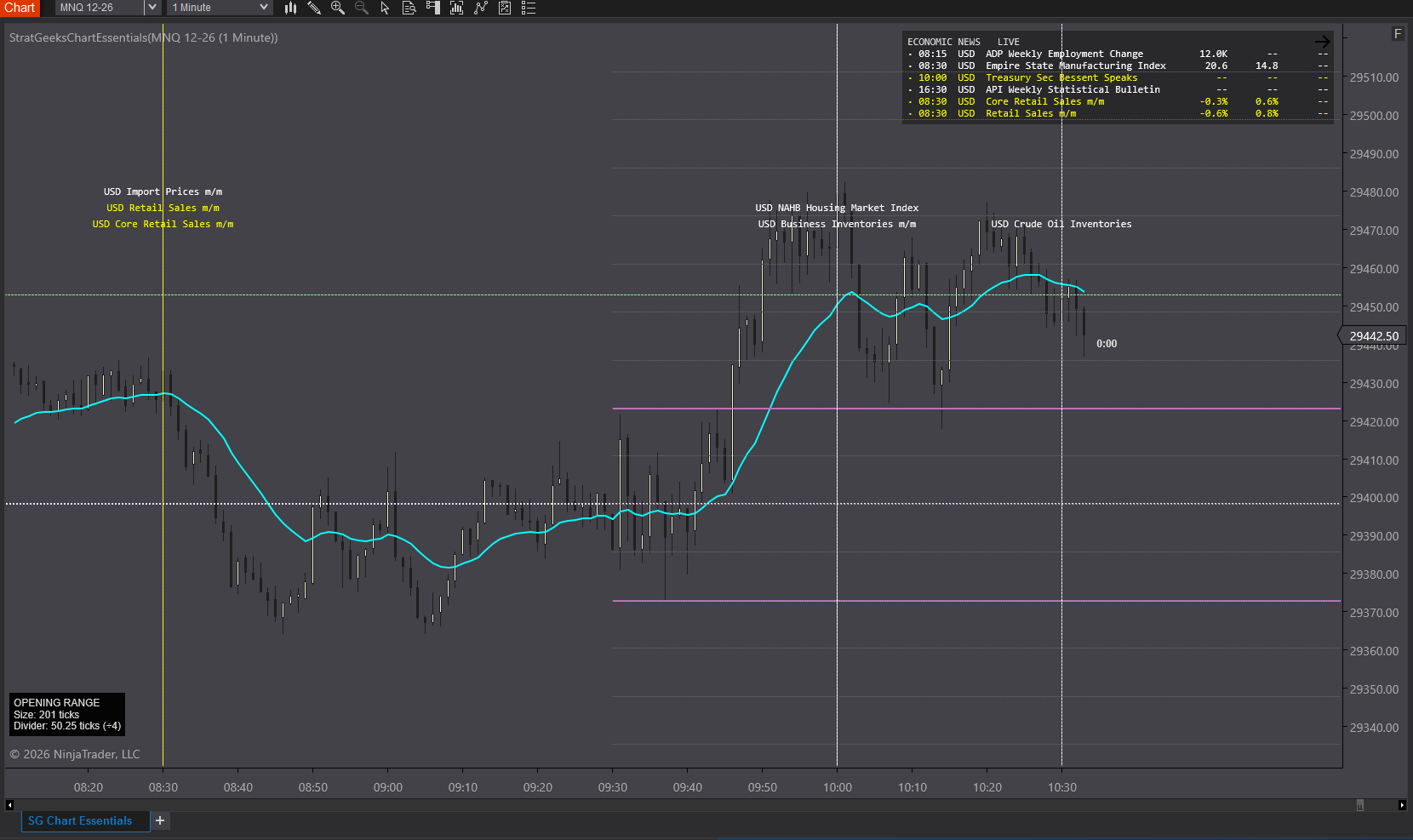Click the MNQ 12-26 instrument field
Screen dimensions: 1413x840
pos(100,8)
